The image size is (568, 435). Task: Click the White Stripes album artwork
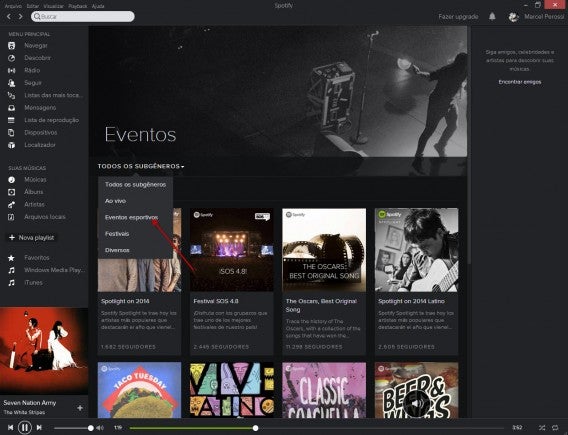(44, 351)
